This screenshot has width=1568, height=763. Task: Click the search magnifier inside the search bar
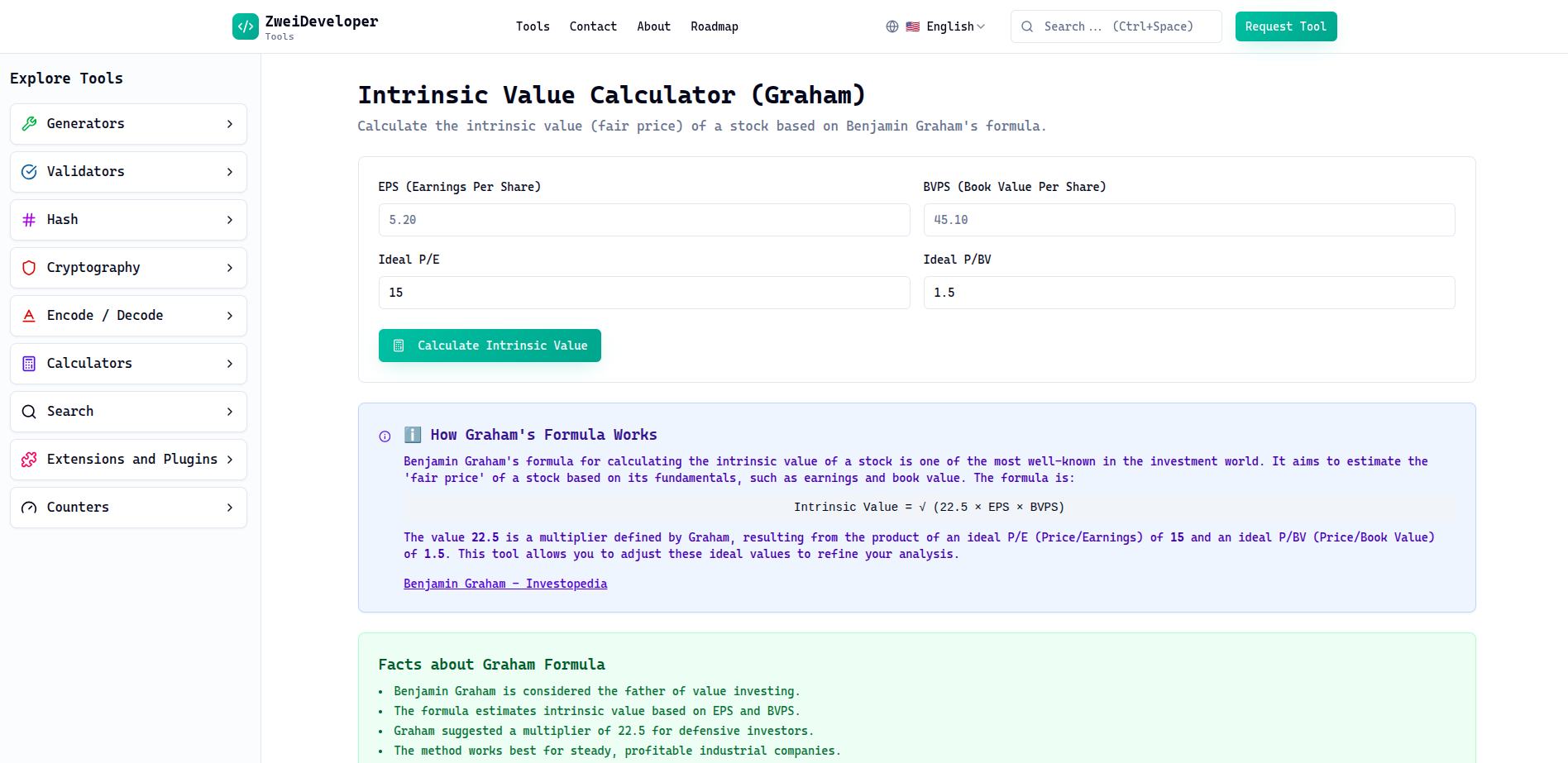pyautogui.click(x=1026, y=26)
